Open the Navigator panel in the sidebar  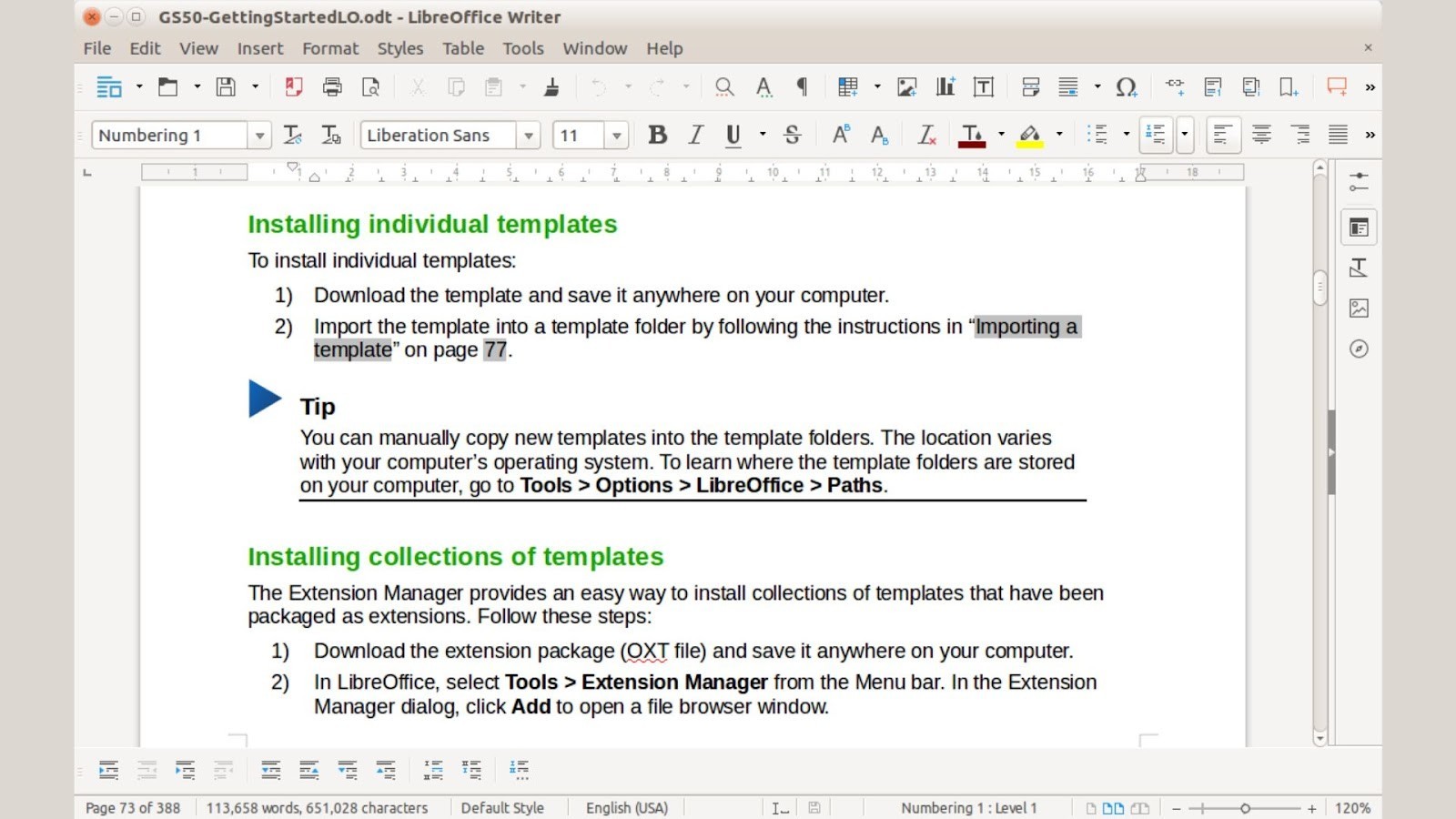point(1359,349)
